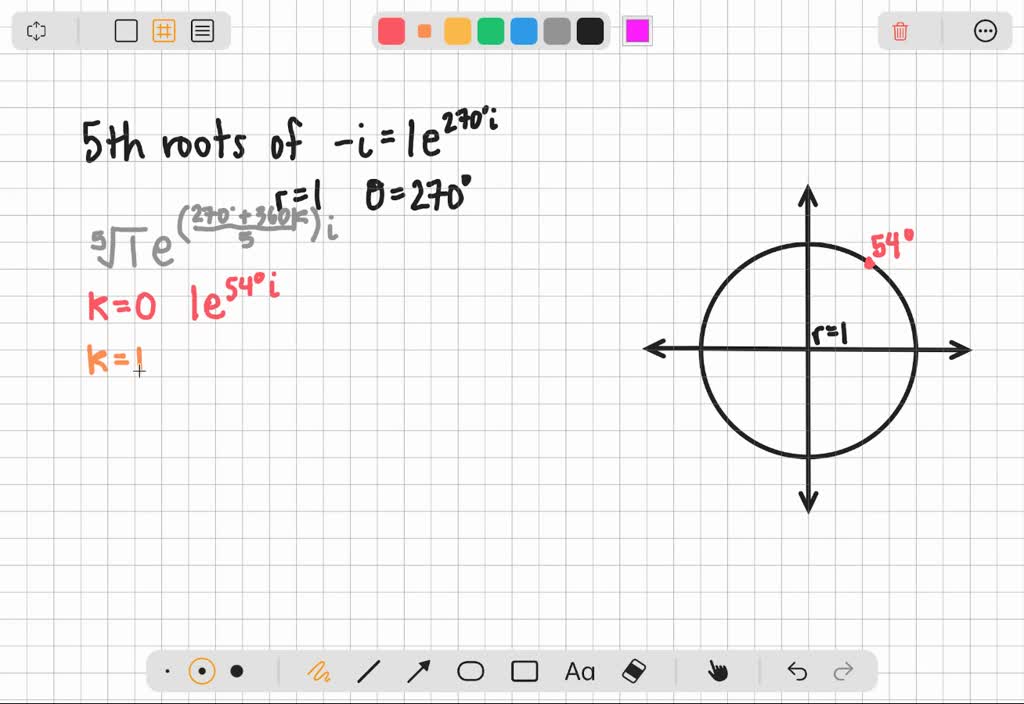Select the eraser tool
The width and height of the screenshot is (1024, 704).
pos(633,671)
